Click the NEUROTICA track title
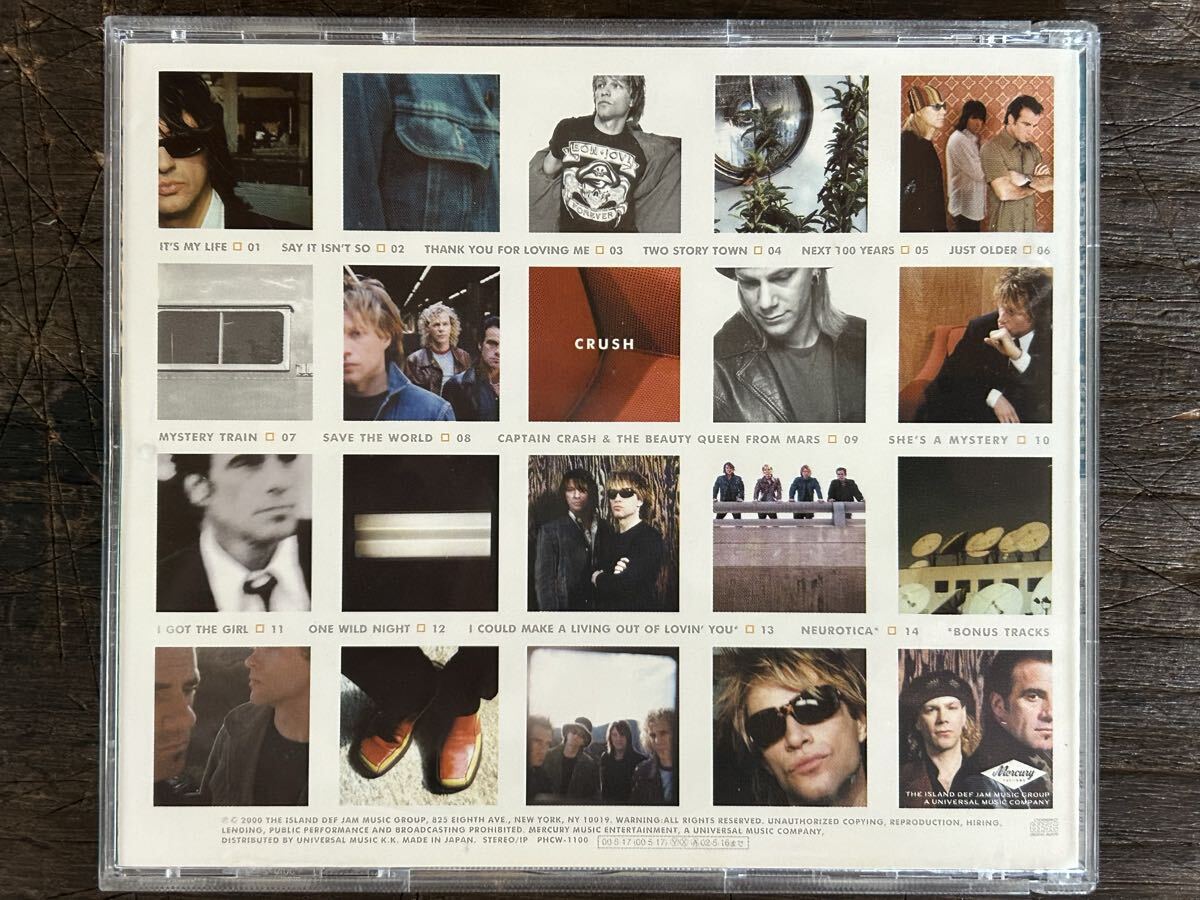This screenshot has width=1200, height=900. pyautogui.click(x=840, y=630)
